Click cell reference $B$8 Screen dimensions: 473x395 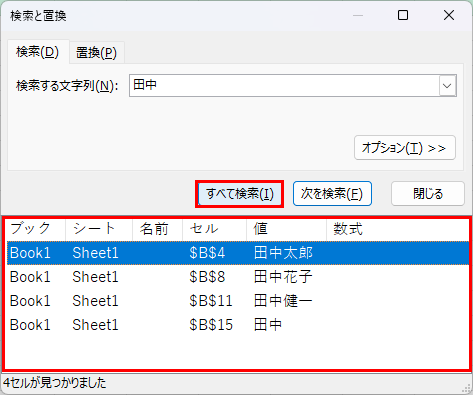[207, 277]
